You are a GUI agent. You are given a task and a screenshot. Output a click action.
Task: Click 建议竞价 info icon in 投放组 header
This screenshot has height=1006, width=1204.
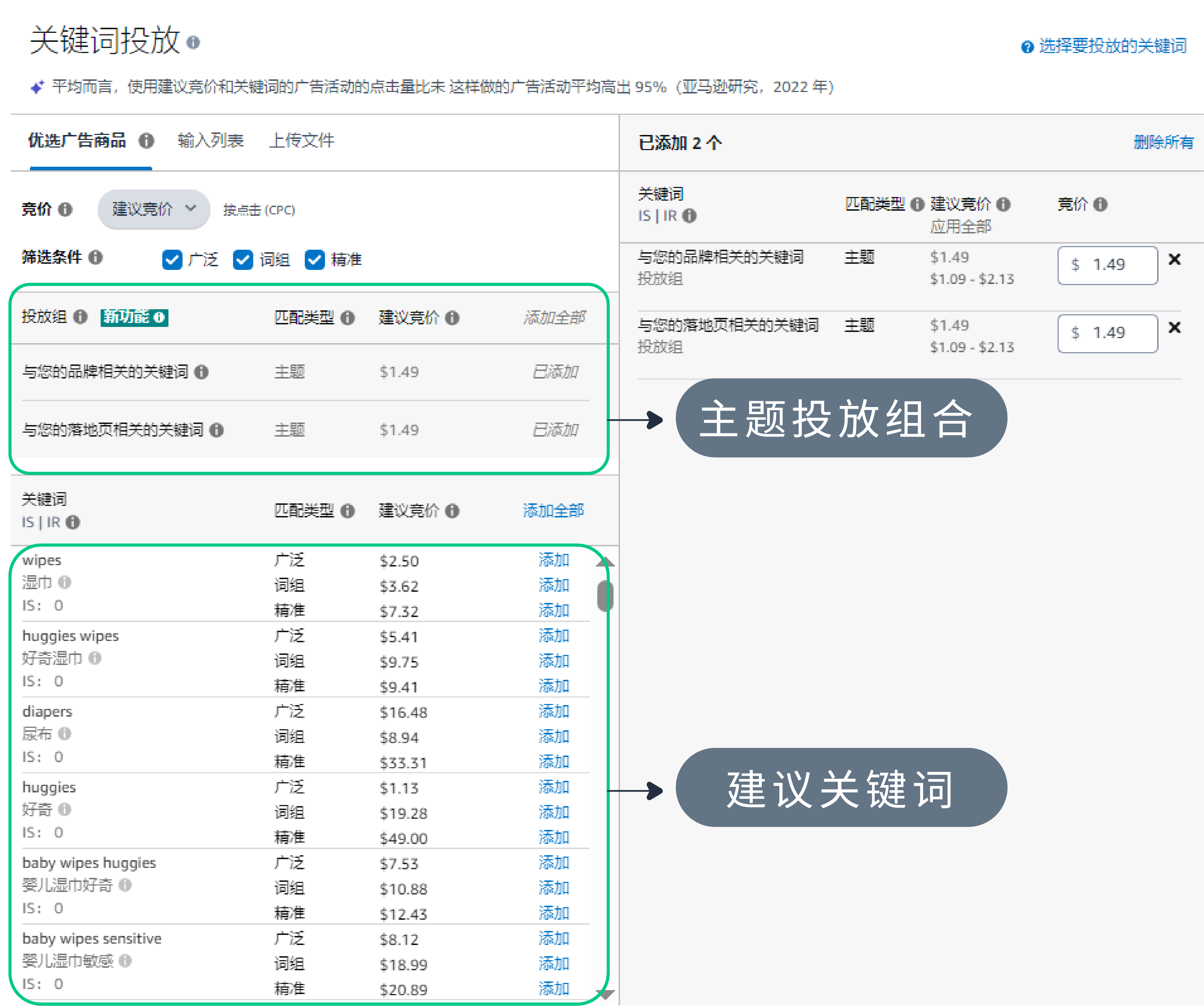pos(452,318)
